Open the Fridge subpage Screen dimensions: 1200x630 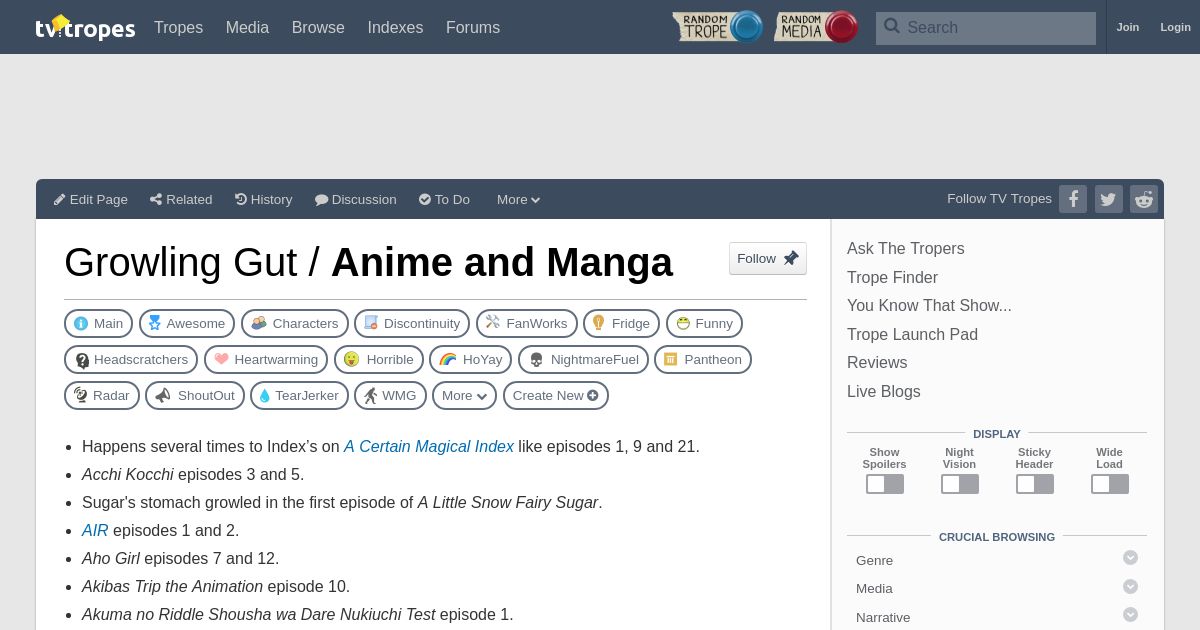[x=621, y=324]
